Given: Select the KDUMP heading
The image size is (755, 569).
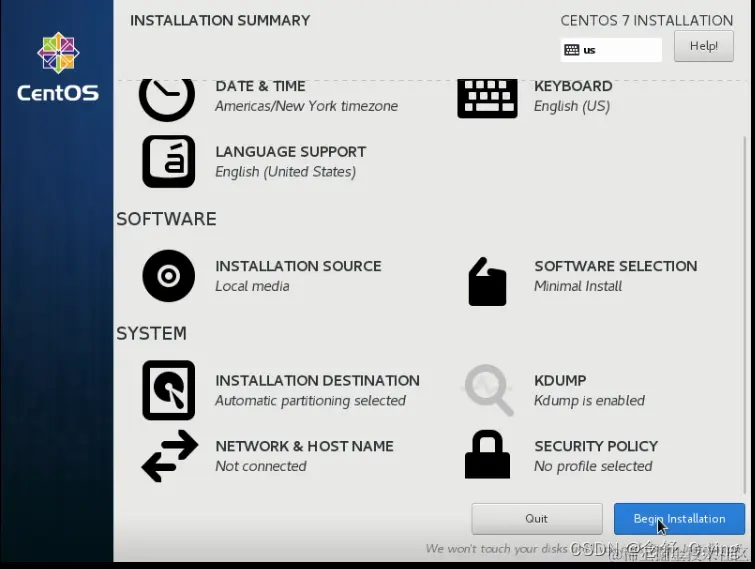Looking at the screenshot, I should (x=560, y=381).
